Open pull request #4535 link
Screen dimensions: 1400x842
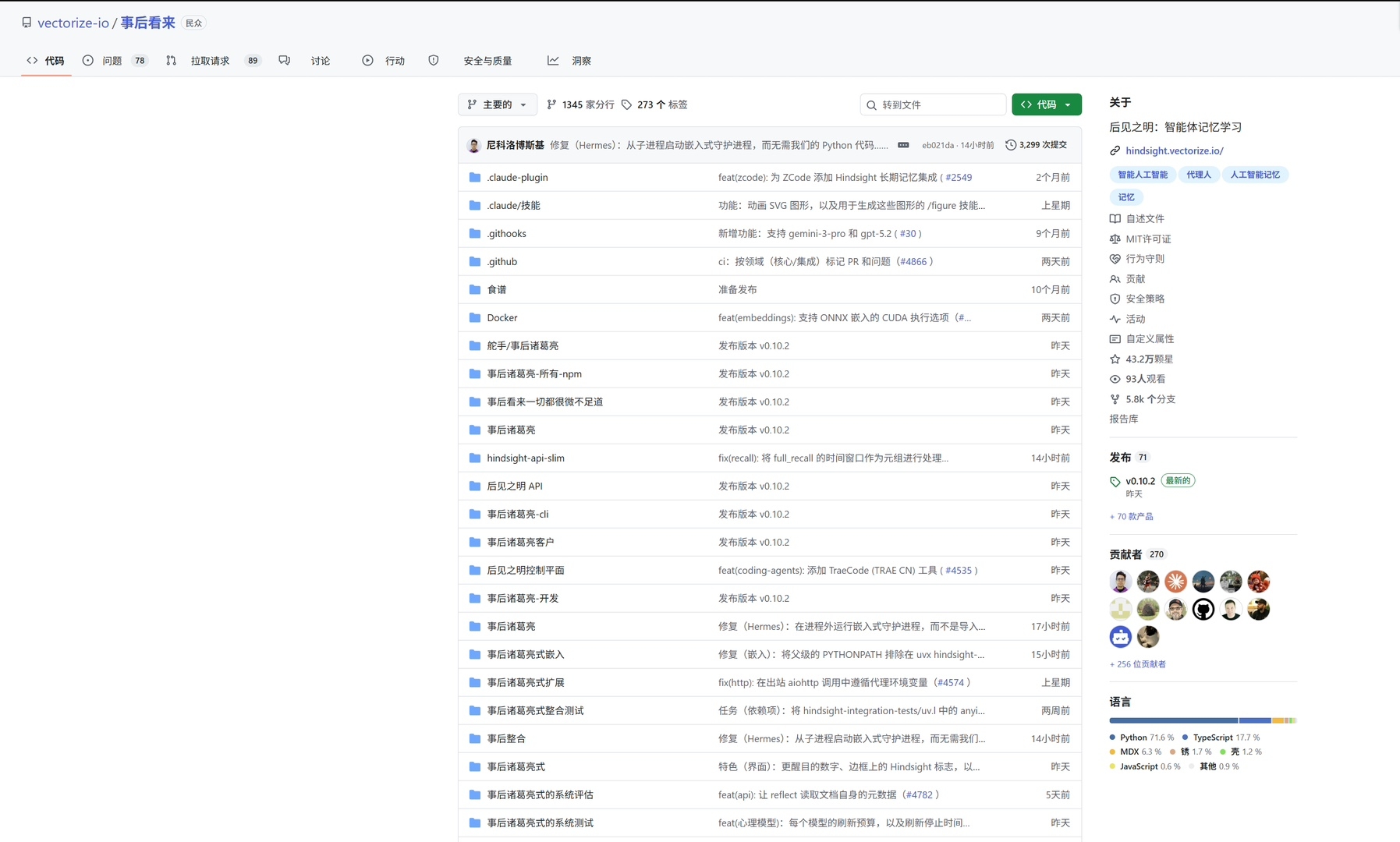click(959, 571)
